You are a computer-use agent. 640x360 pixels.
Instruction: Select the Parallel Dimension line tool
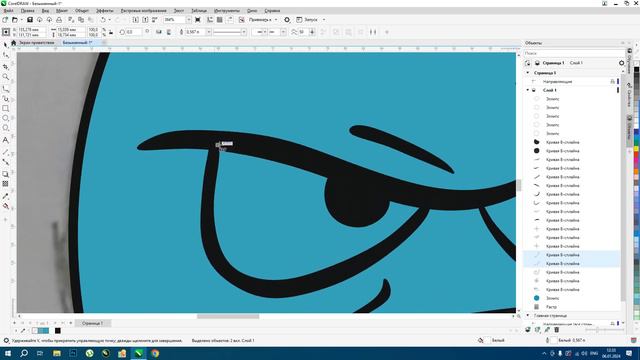click(5, 152)
